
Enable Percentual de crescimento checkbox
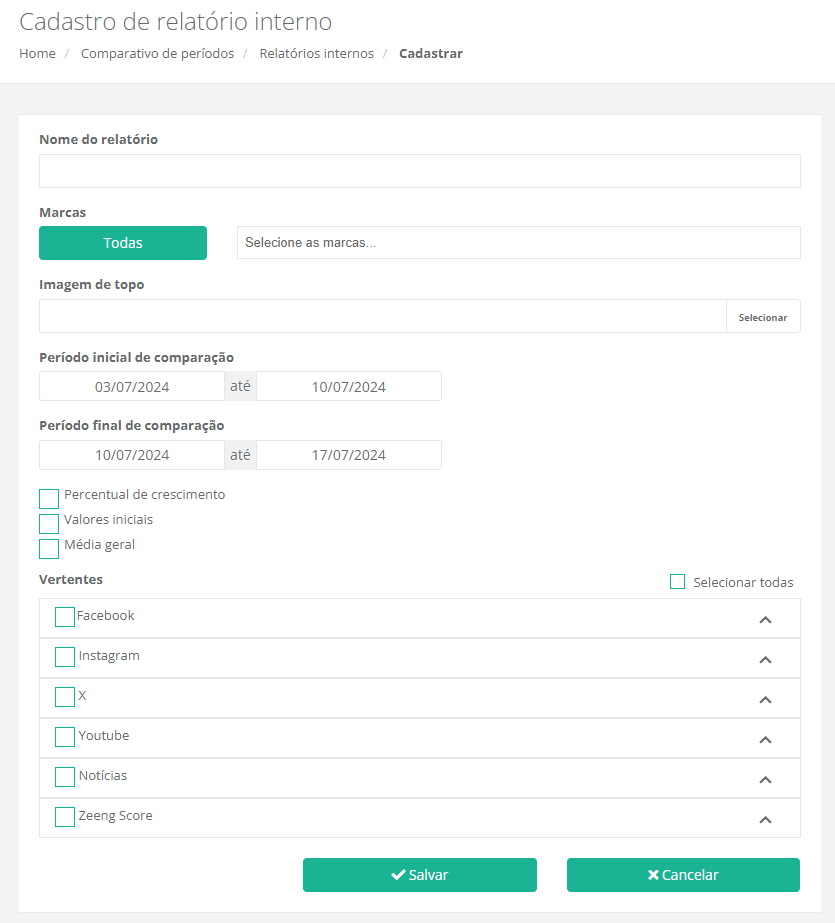49,498
